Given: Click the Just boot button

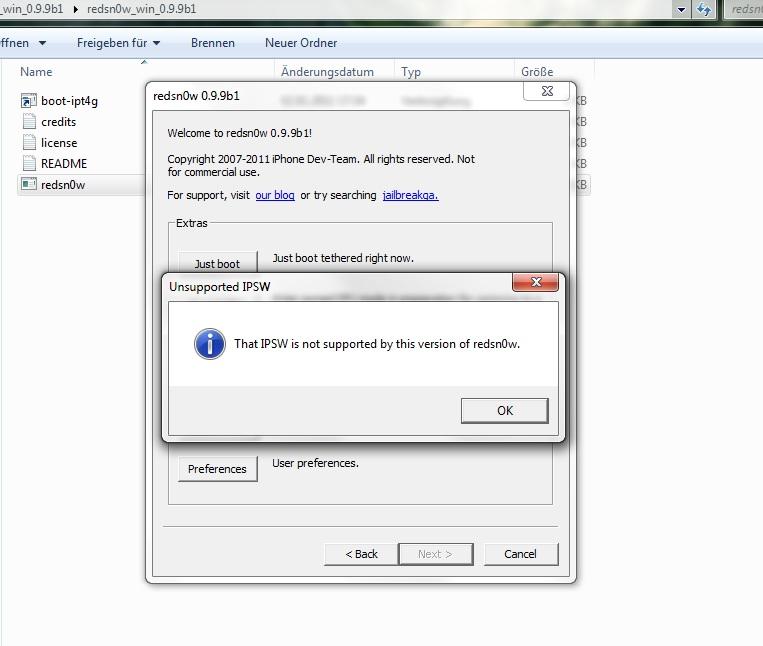Looking at the screenshot, I should click(x=218, y=263).
